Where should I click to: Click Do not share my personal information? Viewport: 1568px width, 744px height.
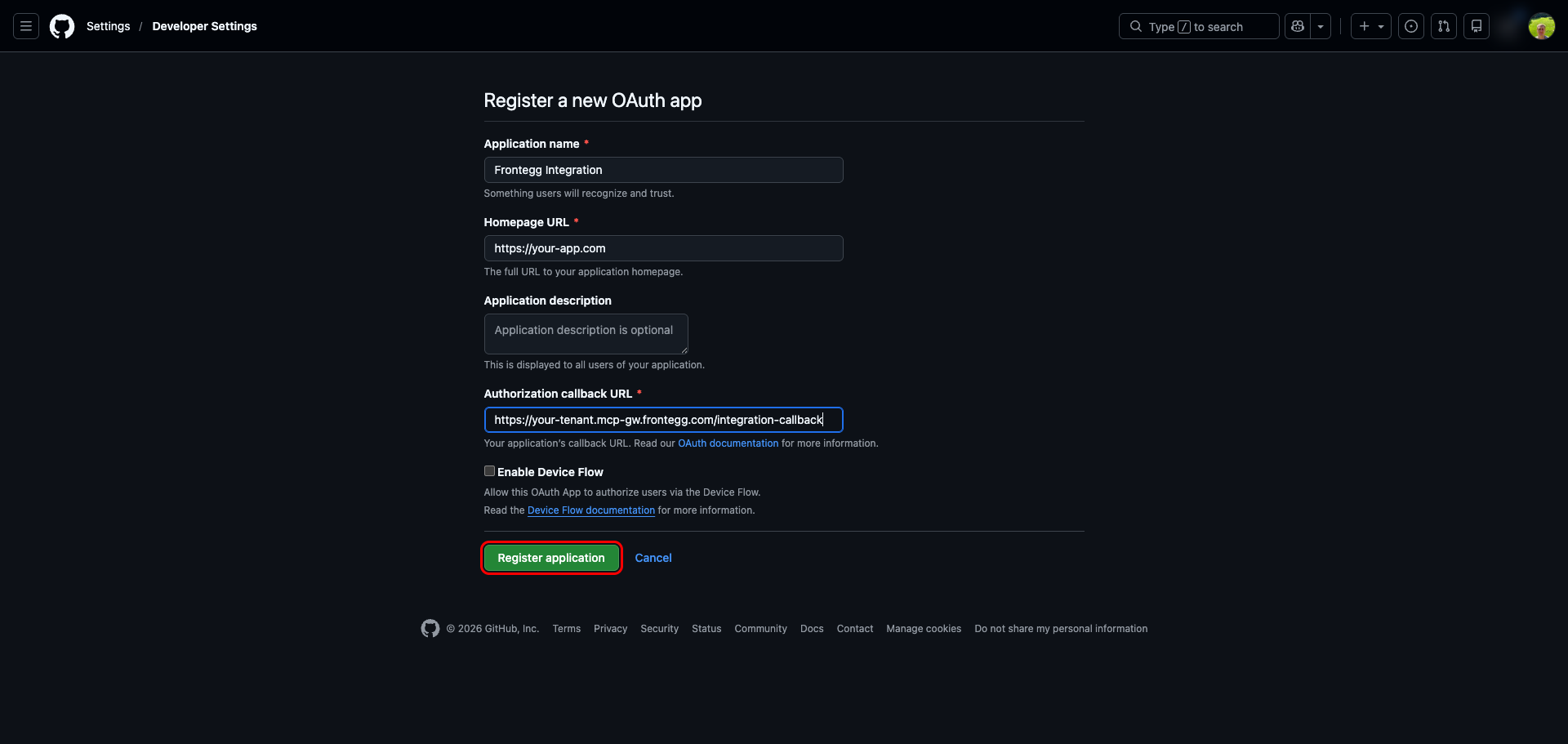[1061, 629]
